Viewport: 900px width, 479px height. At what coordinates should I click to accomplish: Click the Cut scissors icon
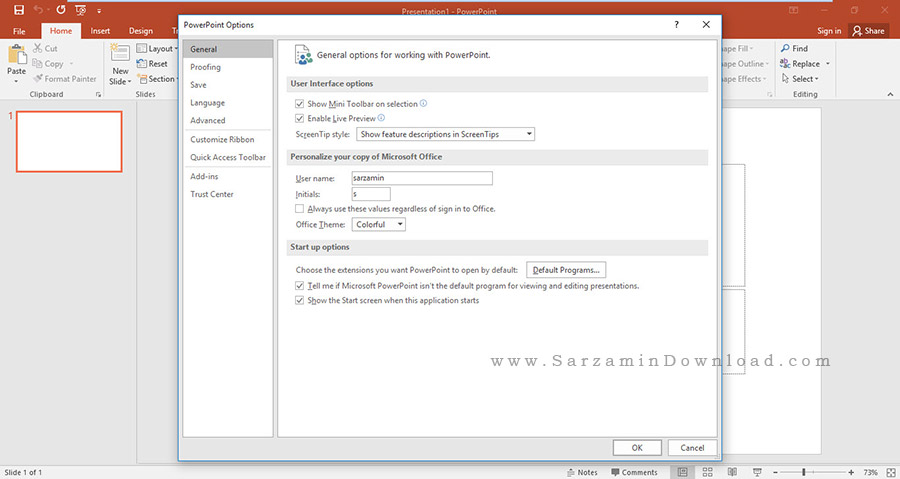[38, 48]
